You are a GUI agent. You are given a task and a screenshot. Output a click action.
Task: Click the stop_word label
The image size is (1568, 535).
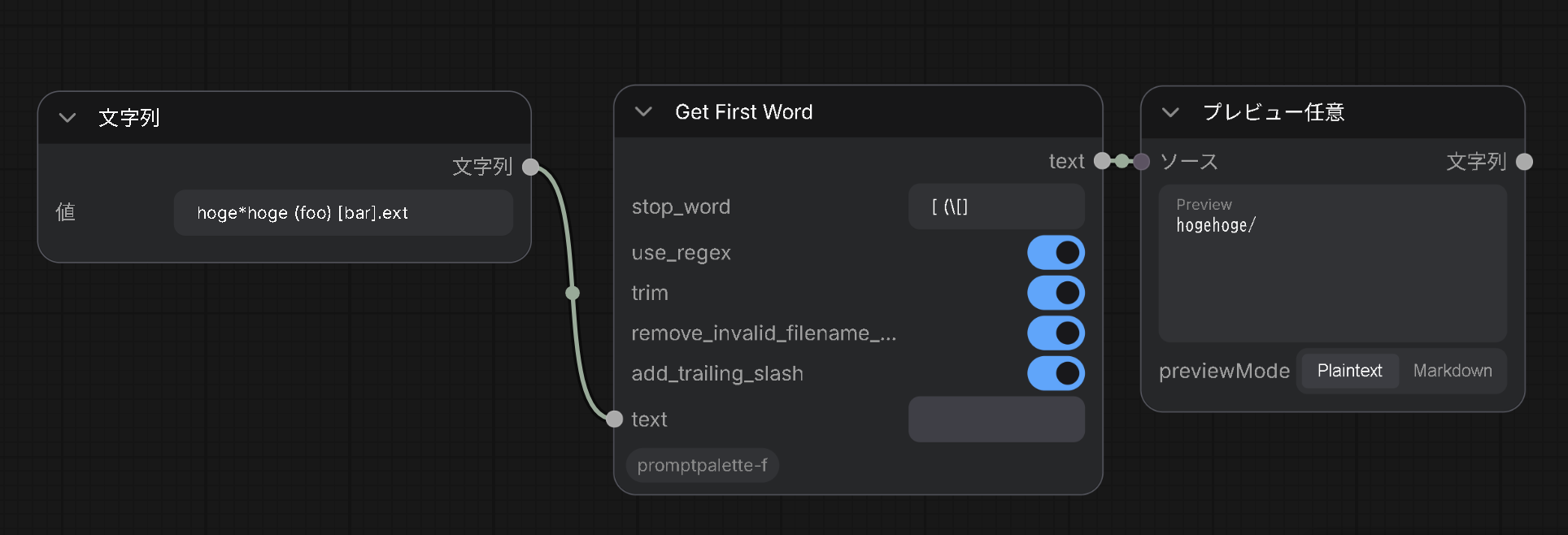click(681, 207)
